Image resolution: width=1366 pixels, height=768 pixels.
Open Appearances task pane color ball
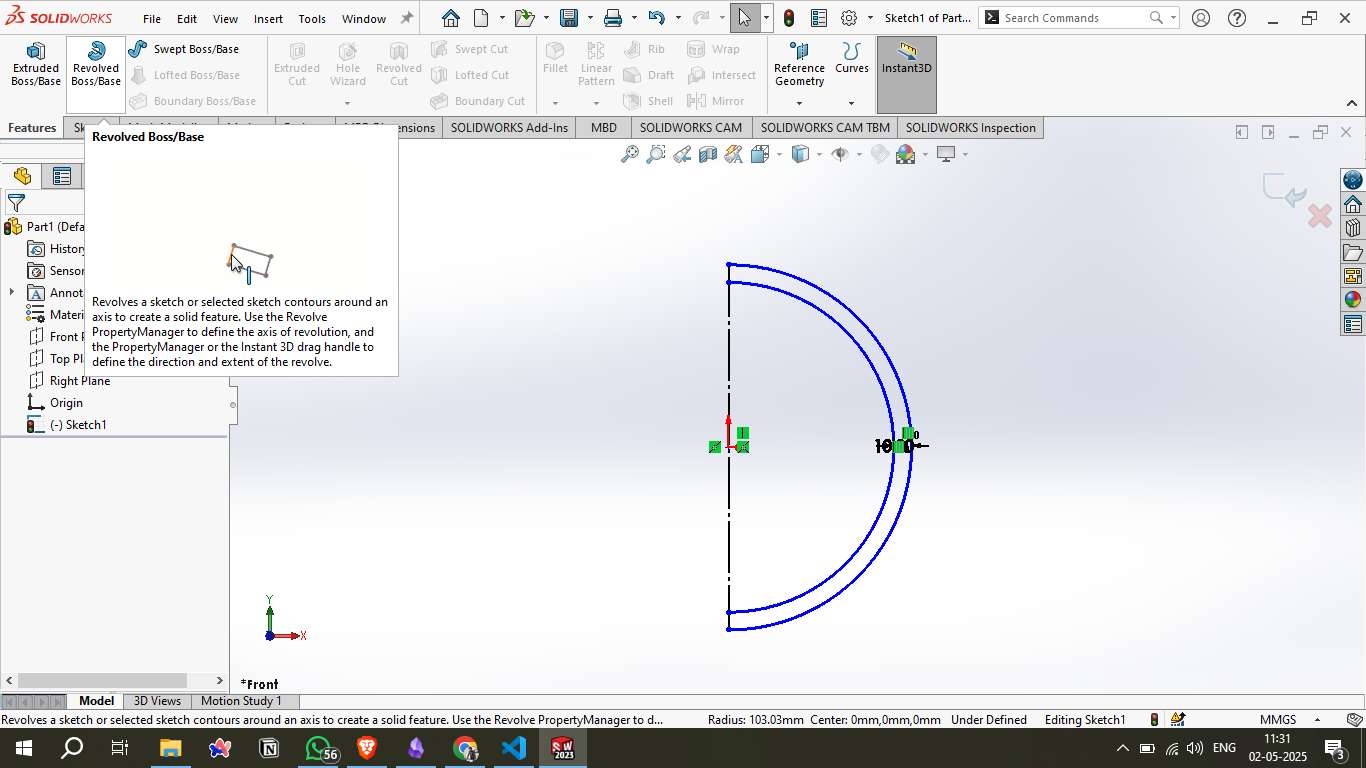pos(1353,300)
